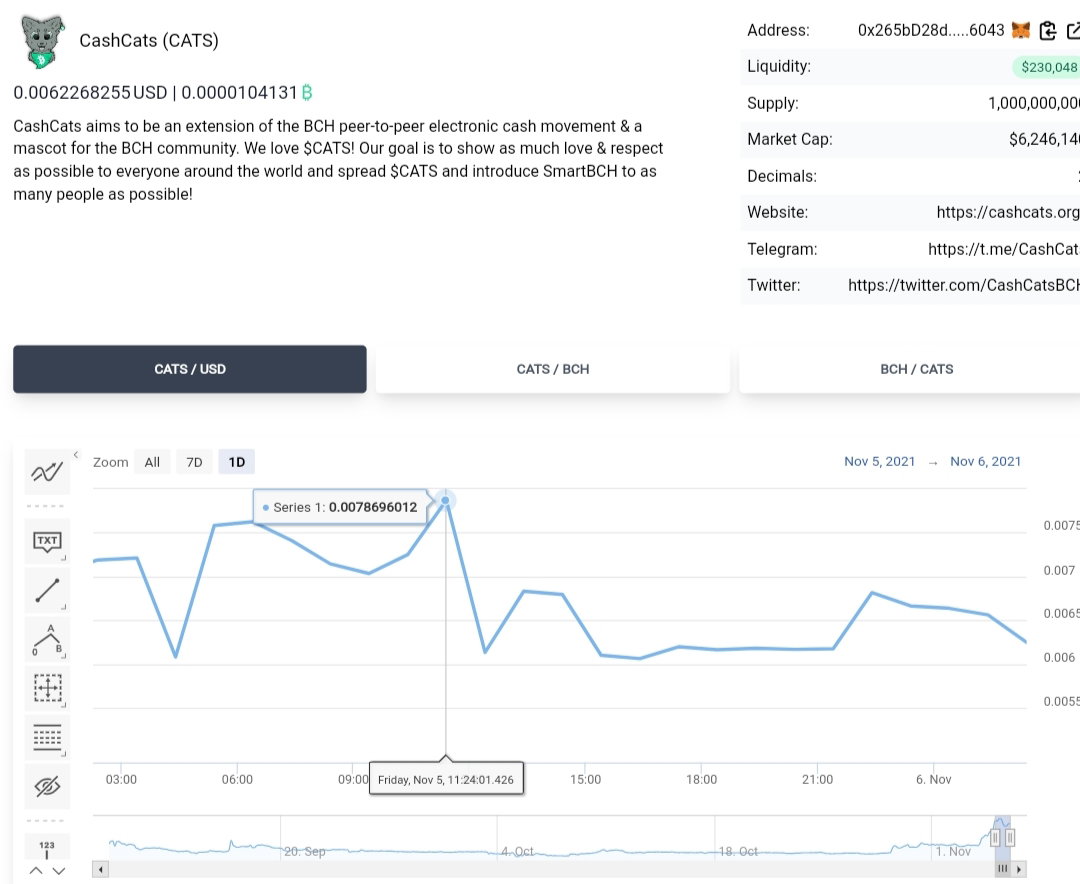Click the green Bitcoin Cash symbol after price
Image resolution: width=1080 pixels, height=884 pixels.
pyautogui.click(x=307, y=92)
